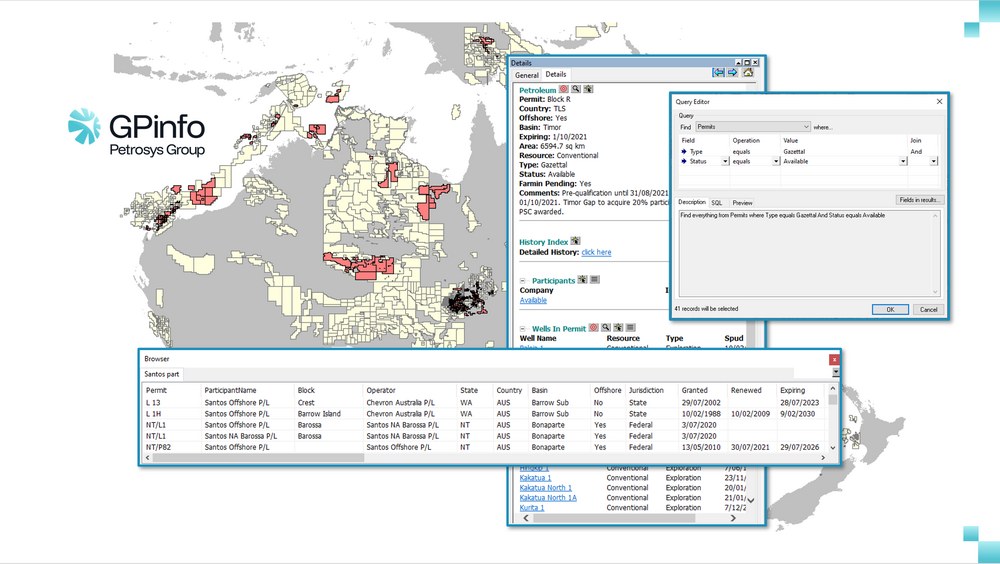This screenshot has width=1000, height=564.
Task: Click the query description text area
Action: click(x=809, y=253)
